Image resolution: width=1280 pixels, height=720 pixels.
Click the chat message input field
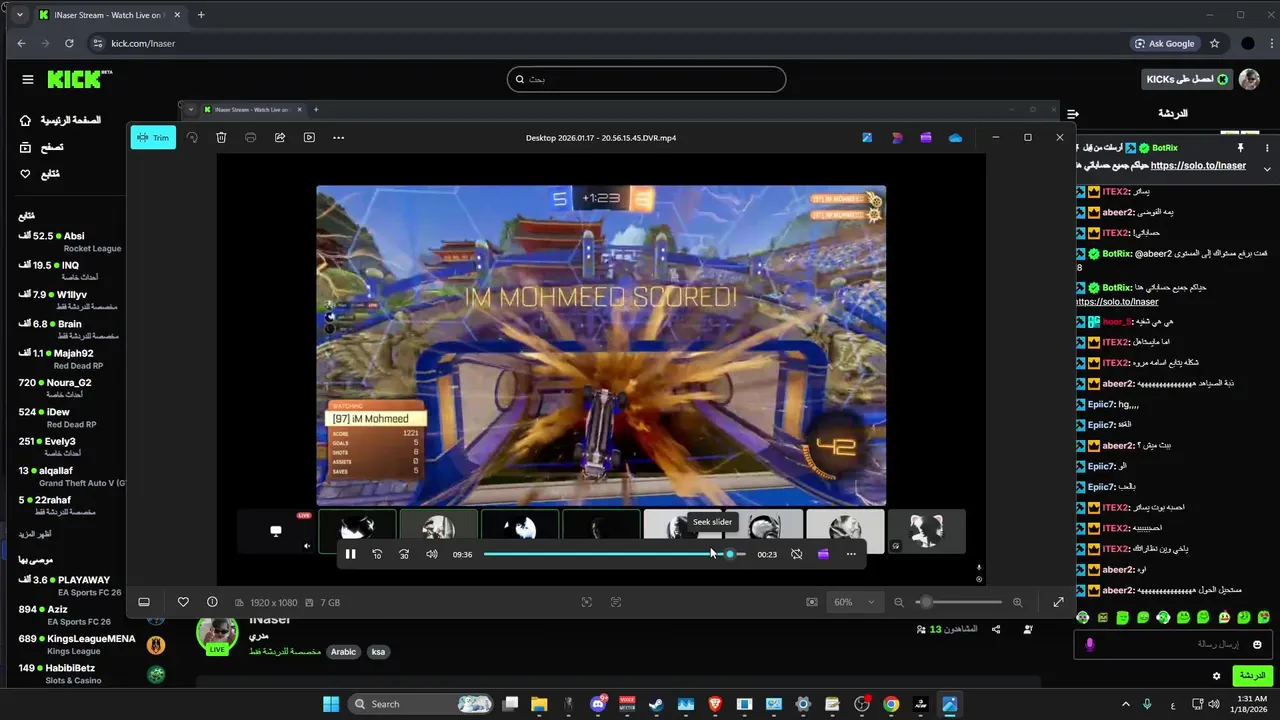pos(1174,645)
